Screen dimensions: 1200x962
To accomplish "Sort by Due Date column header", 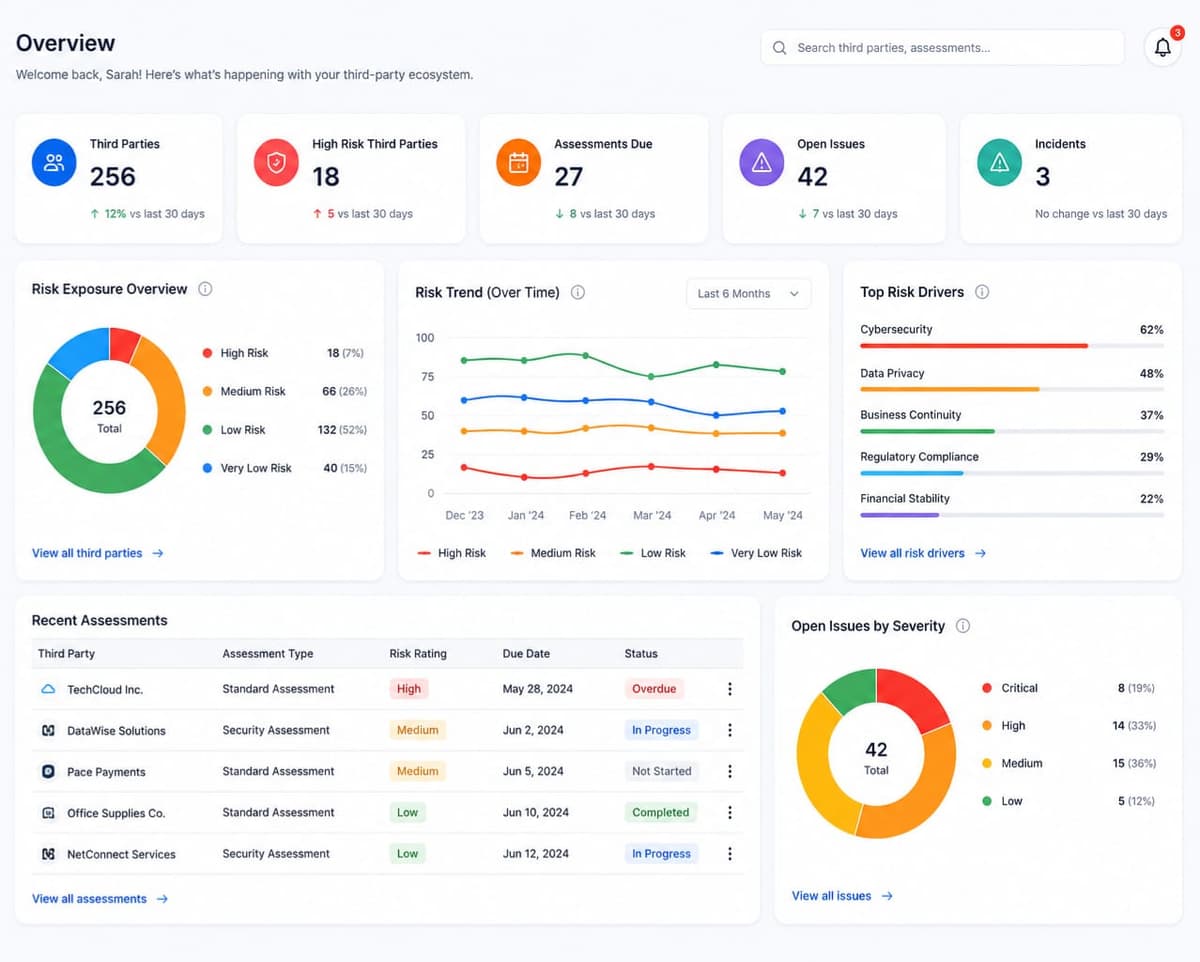I will (x=526, y=654).
